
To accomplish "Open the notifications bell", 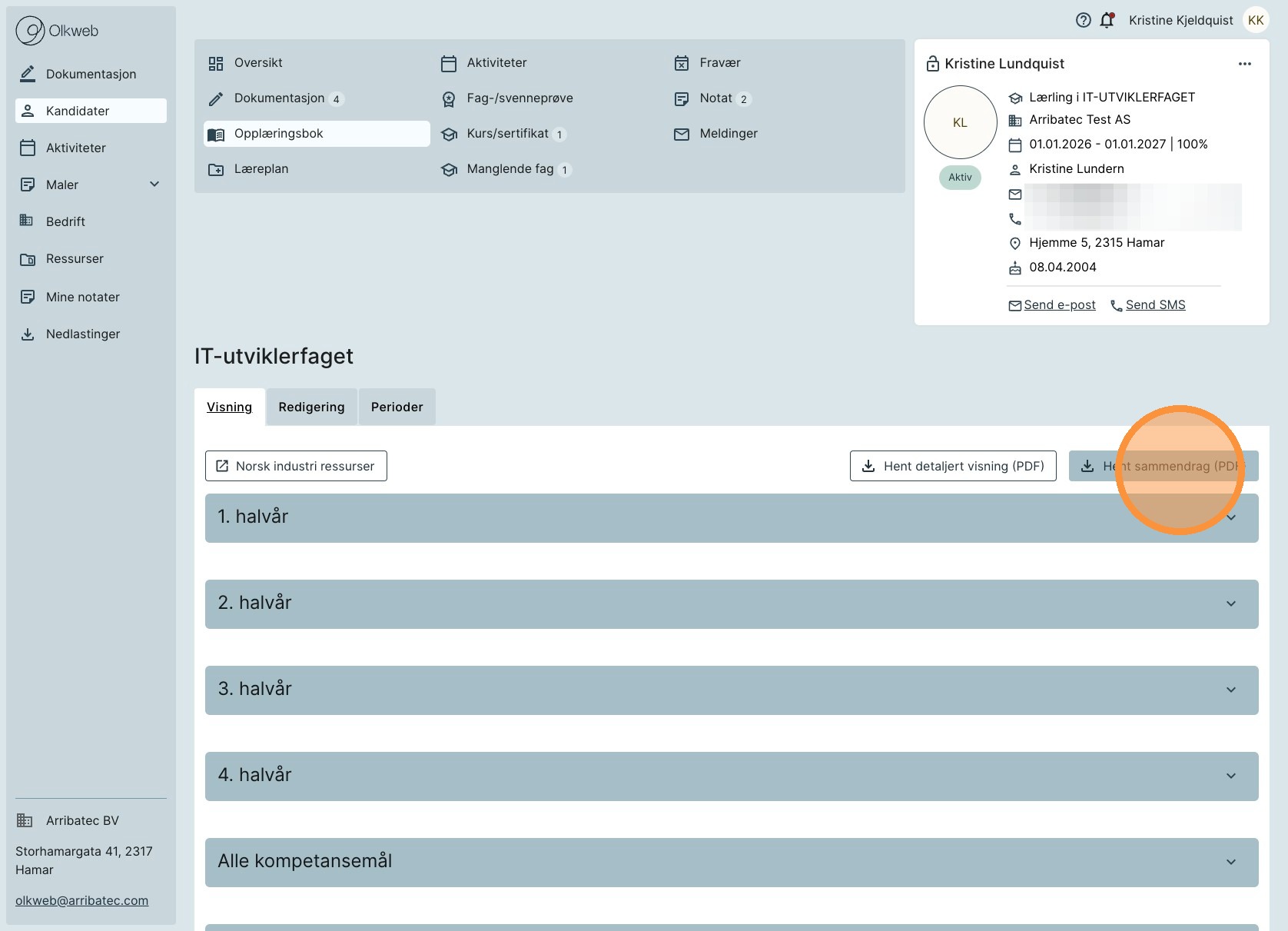I will (x=1107, y=21).
